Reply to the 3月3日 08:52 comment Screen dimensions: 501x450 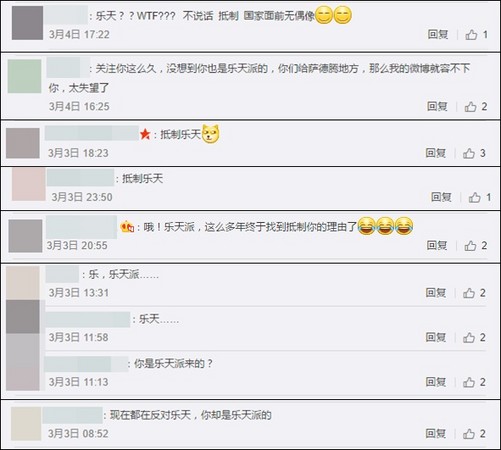click(436, 433)
